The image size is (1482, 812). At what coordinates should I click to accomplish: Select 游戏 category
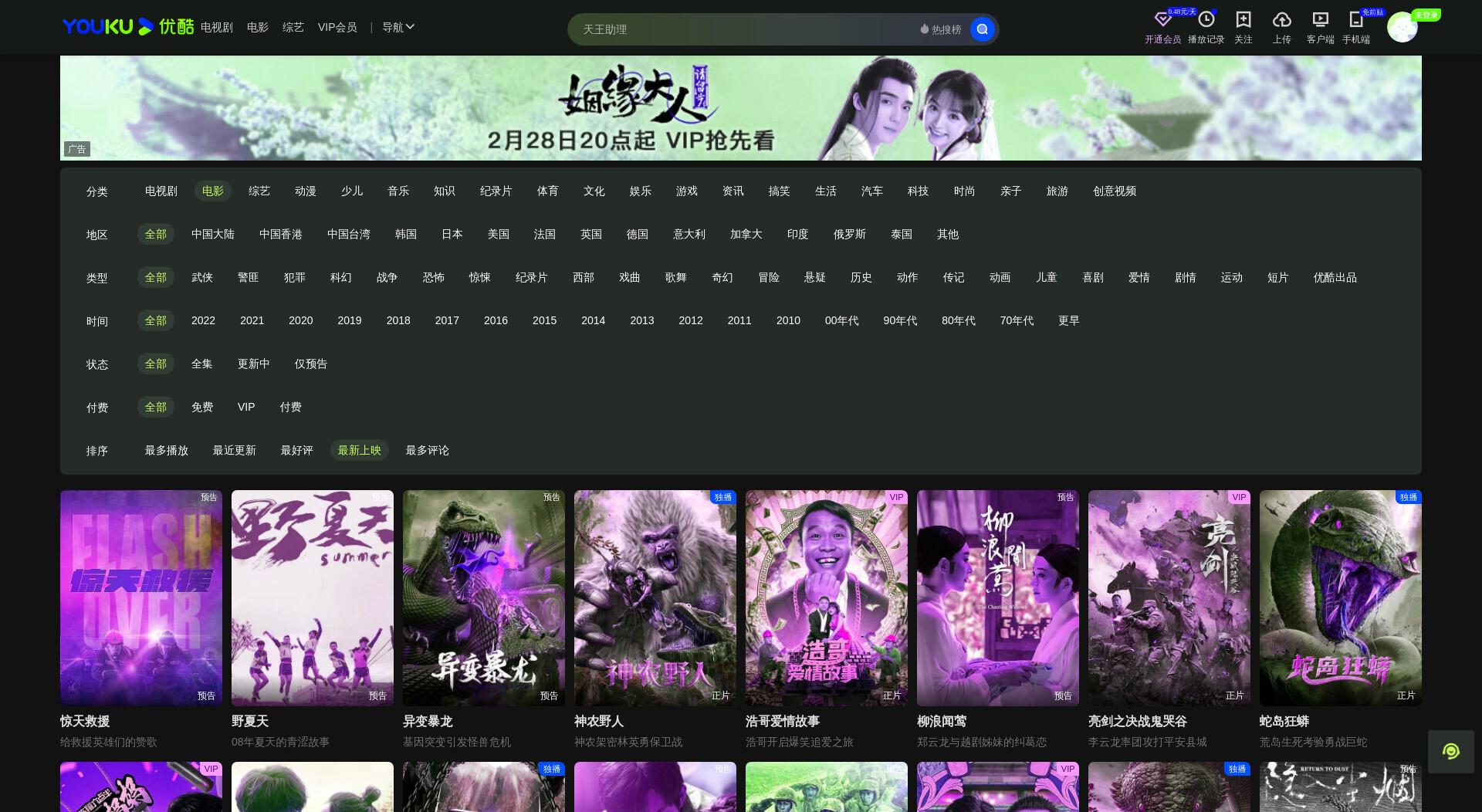tap(686, 191)
